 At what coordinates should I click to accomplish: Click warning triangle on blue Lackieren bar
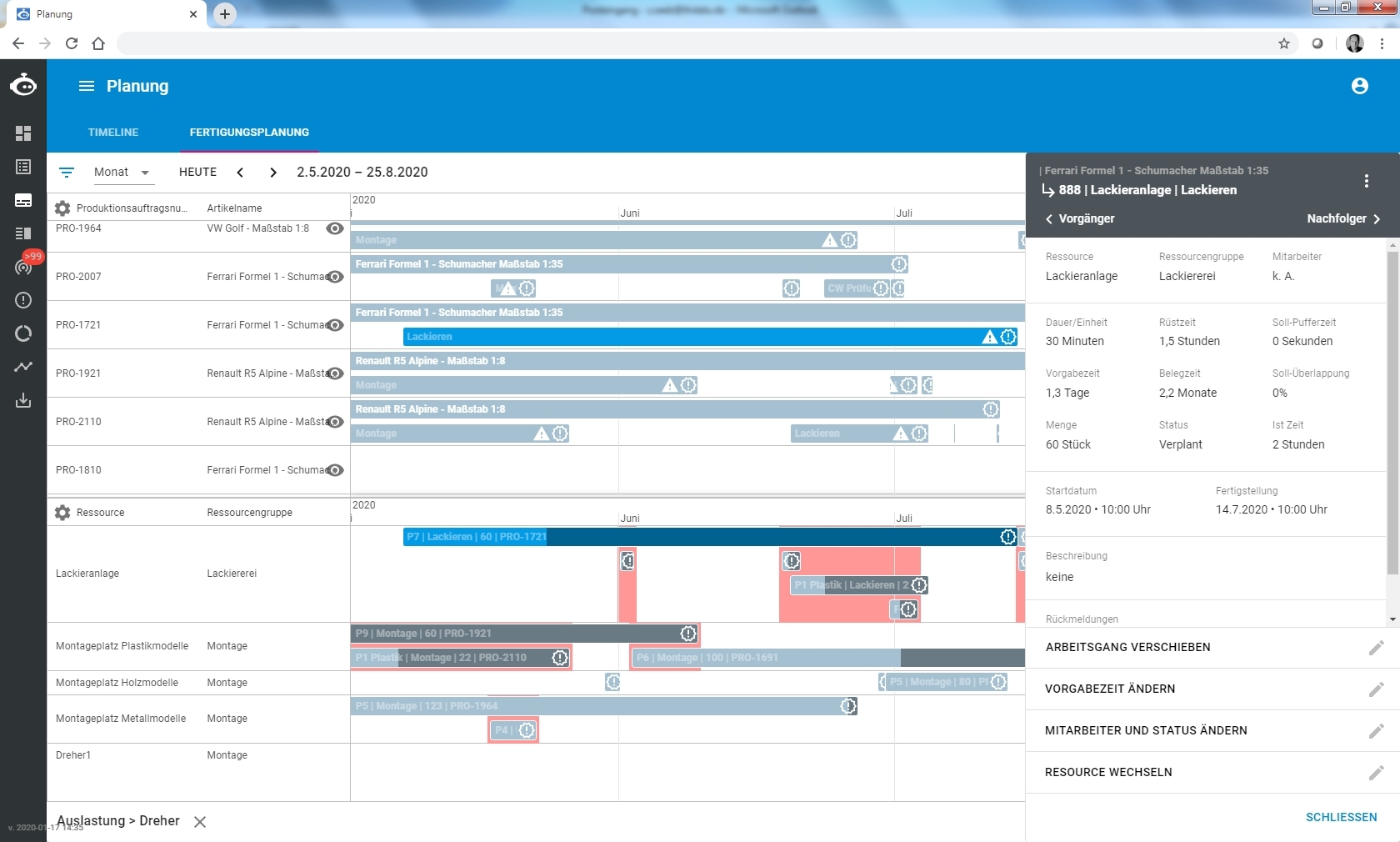point(989,337)
